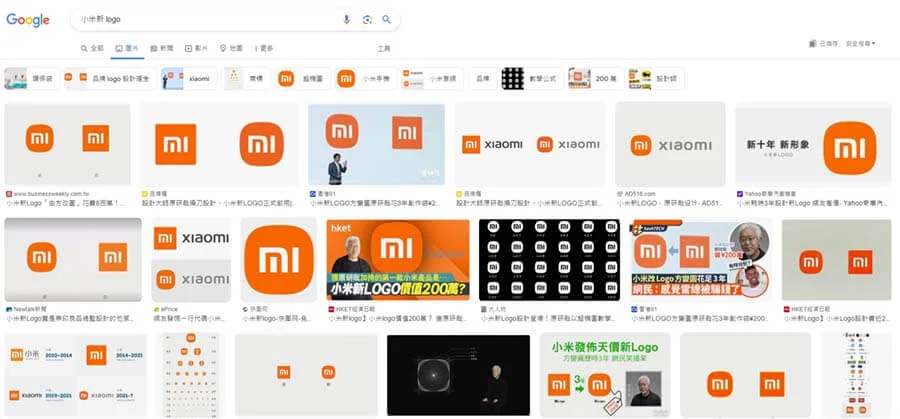Choose the 小米手機 suggestion chip
This screenshot has width=900, height=419.
[x=366, y=79]
